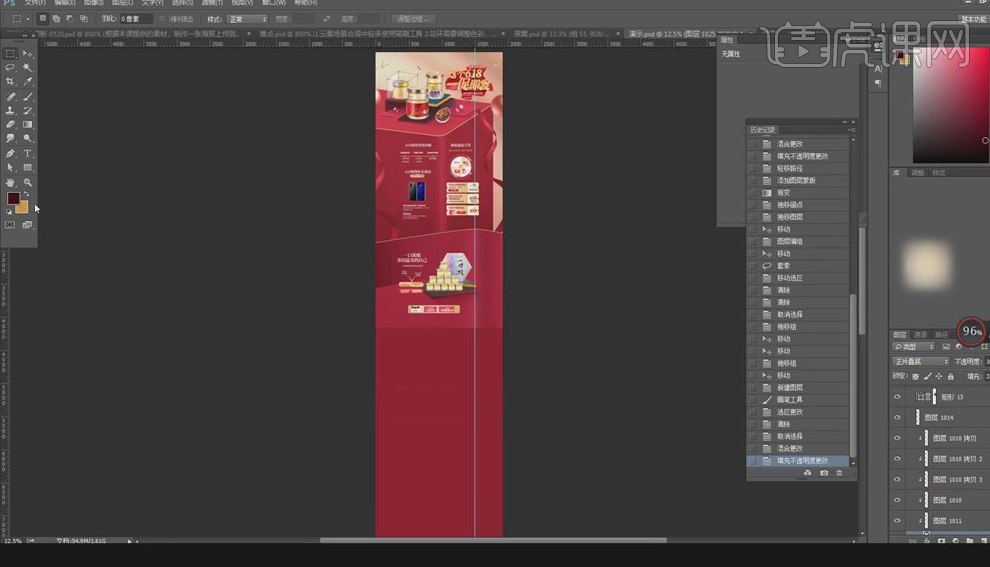Image resolution: width=990 pixels, height=567 pixels.
Task: Switch to the 通道 channels tab
Action: [x=920, y=334]
